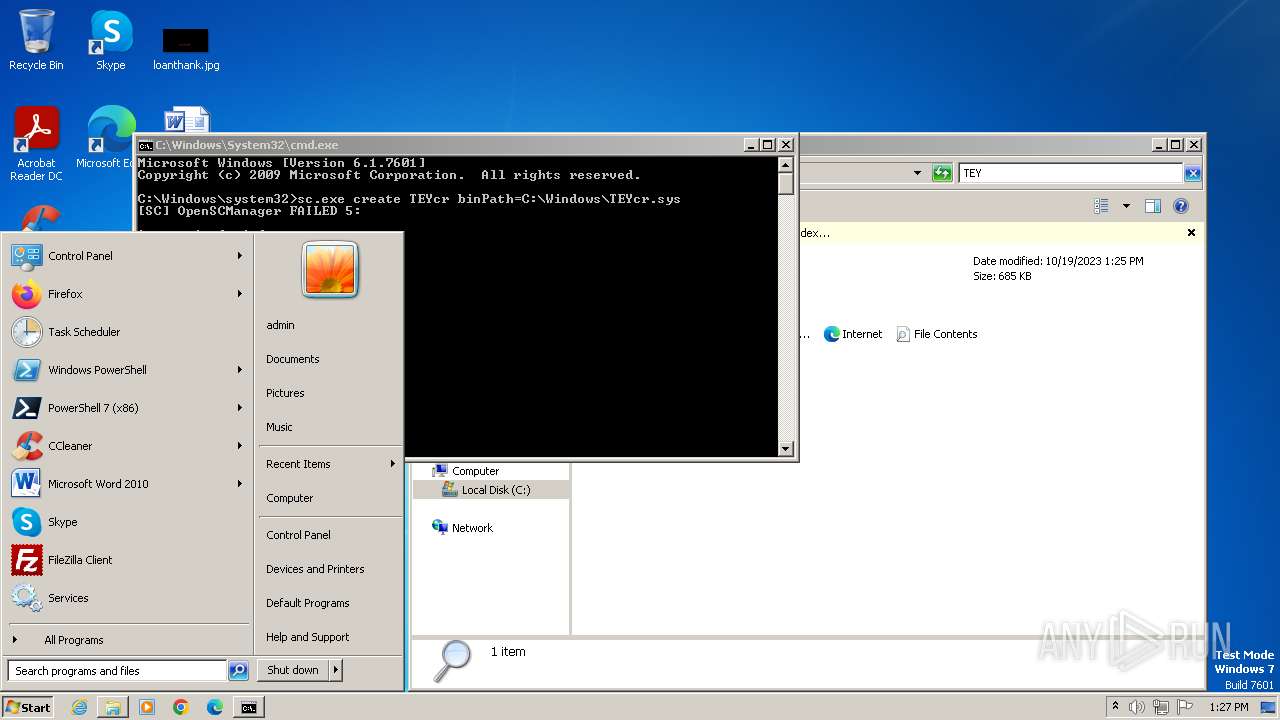Image resolution: width=1280 pixels, height=720 pixels.
Task: Open the view options dropdown arrow
Action: click(x=1126, y=206)
